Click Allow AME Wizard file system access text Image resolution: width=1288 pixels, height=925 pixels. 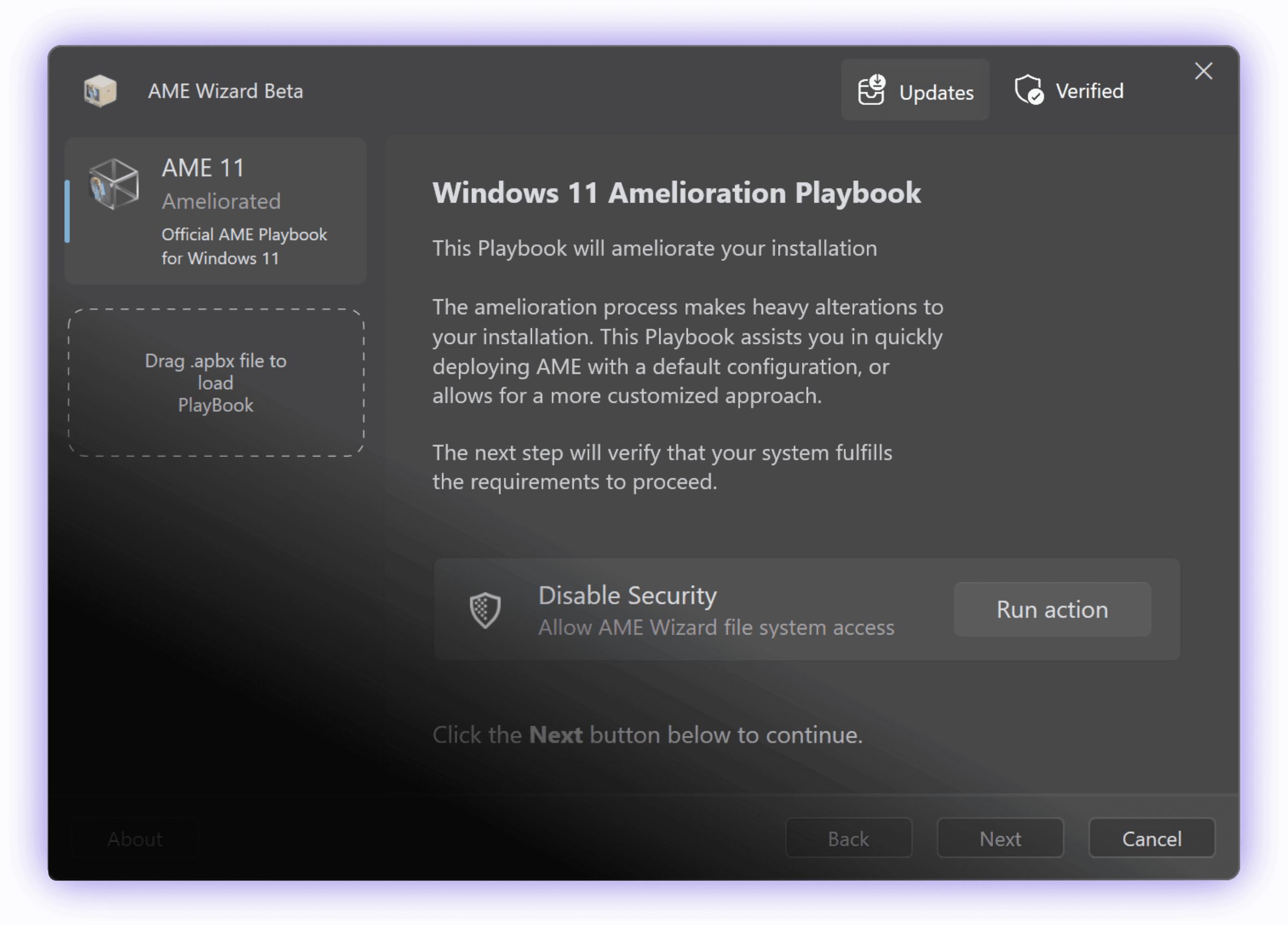click(x=716, y=627)
